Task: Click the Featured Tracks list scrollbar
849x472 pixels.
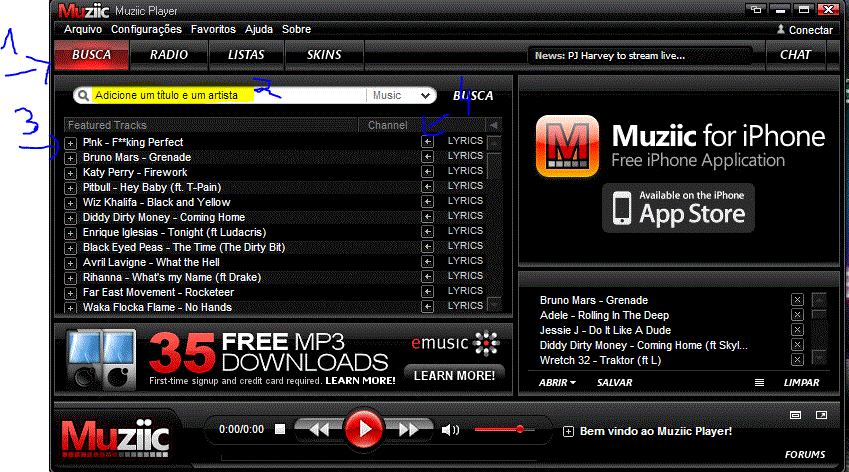Action: [494, 223]
